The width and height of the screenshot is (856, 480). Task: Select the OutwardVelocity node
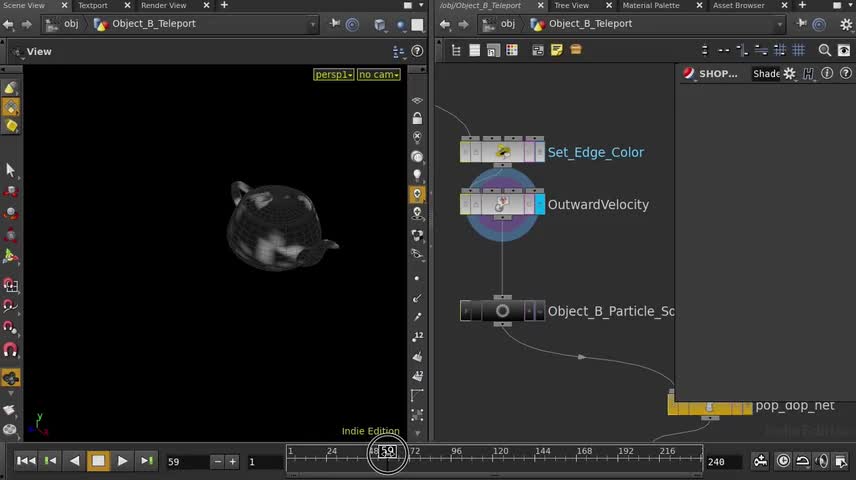pyautogui.click(x=502, y=204)
